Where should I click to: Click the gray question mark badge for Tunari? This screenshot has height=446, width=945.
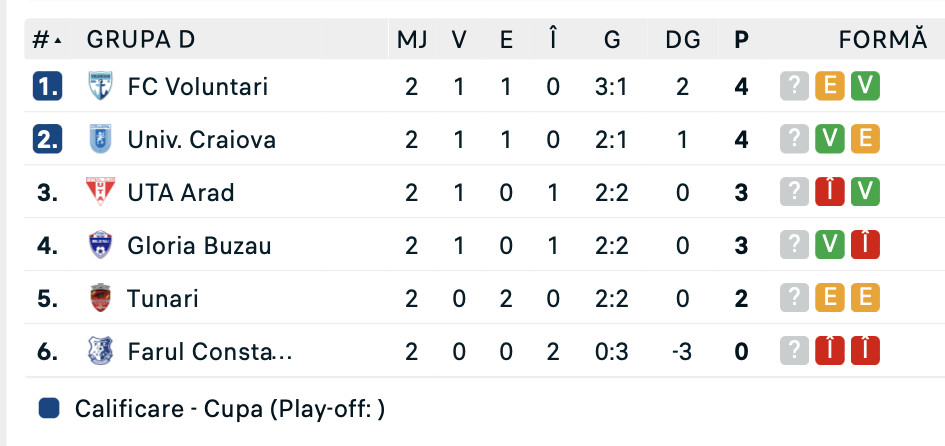pyautogui.click(x=793, y=298)
